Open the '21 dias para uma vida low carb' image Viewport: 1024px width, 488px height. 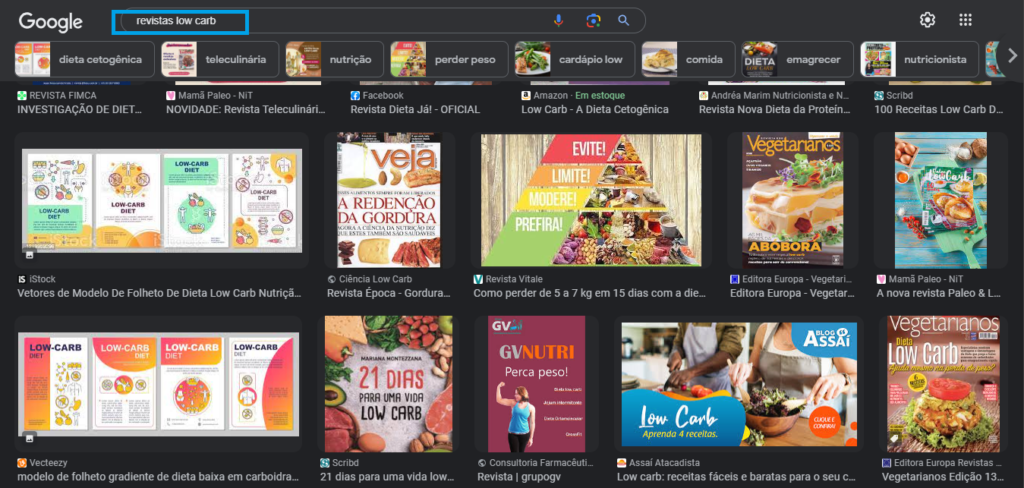click(x=389, y=384)
